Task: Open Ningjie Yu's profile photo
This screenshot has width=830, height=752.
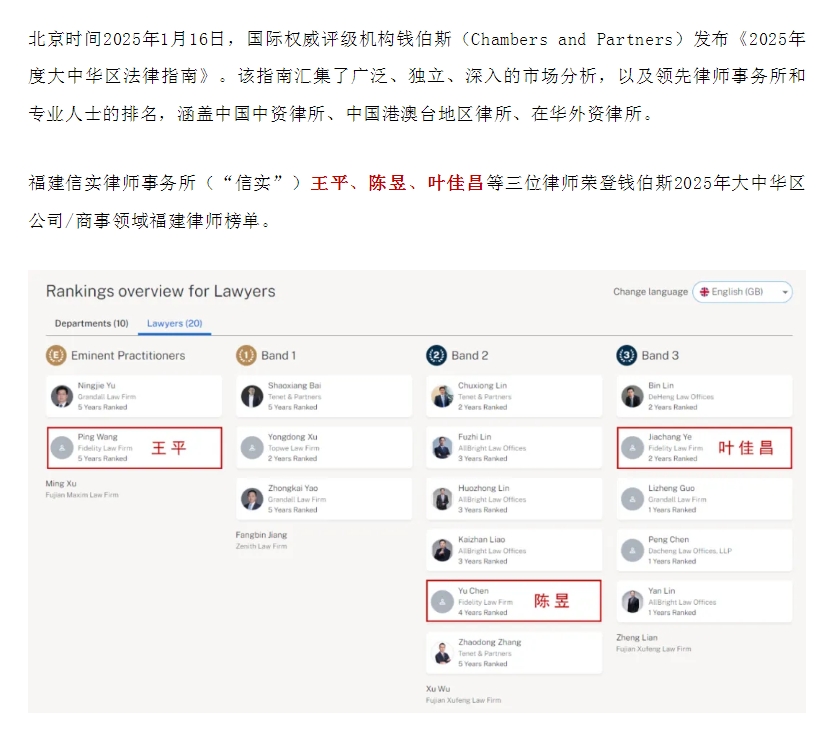Action: coord(62,396)
